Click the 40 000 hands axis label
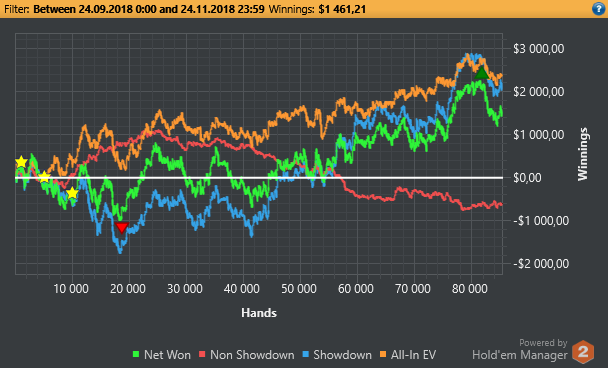 (x=242, y=289)
